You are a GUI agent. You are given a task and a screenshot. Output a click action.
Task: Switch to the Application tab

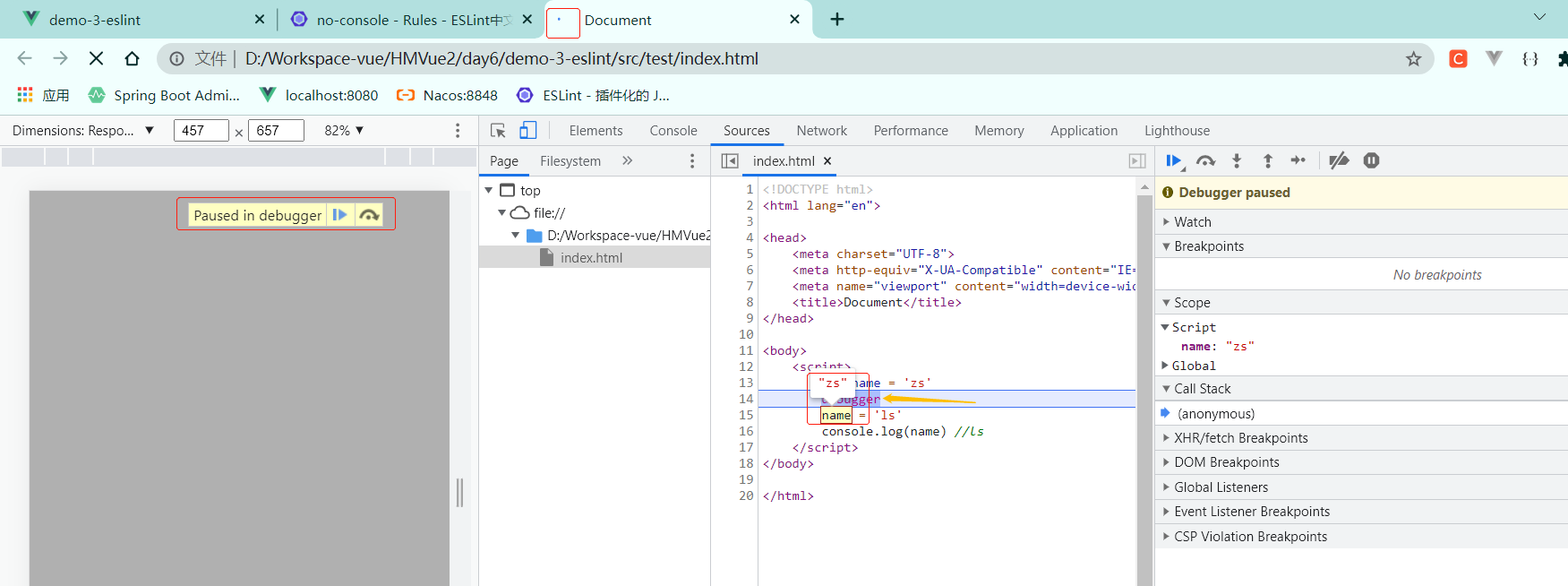point(1084,131)
